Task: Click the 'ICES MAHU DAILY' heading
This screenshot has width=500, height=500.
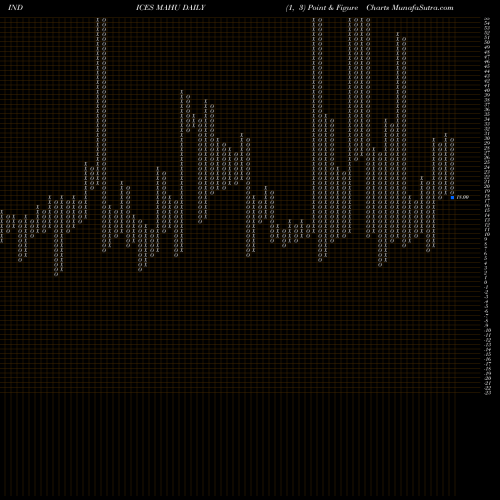Action: point(171,8)
